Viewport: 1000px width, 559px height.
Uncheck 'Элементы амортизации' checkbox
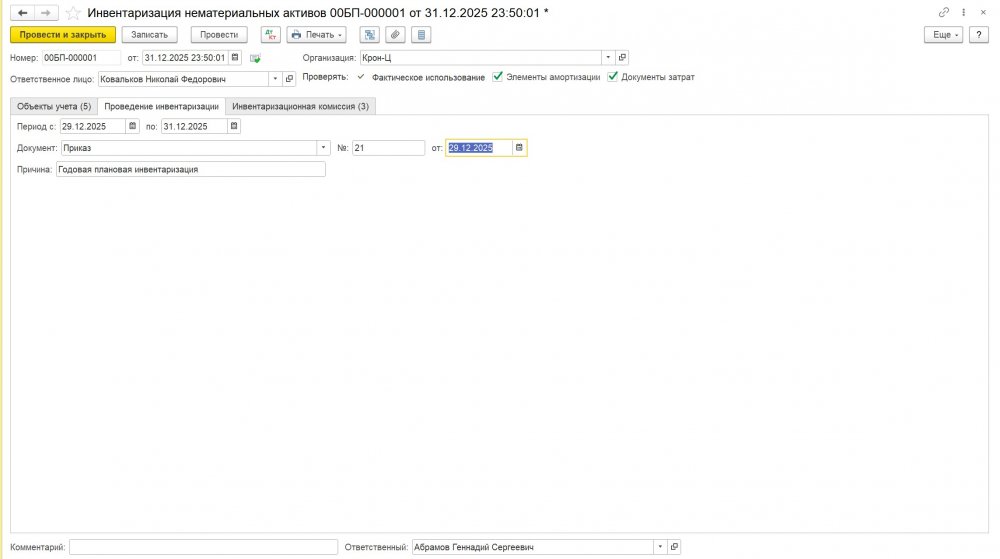(x=498, y=77)
